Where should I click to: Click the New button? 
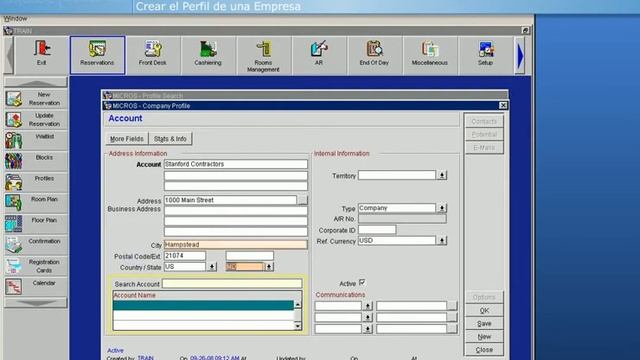pyautogui.click(x=484, y=336)
